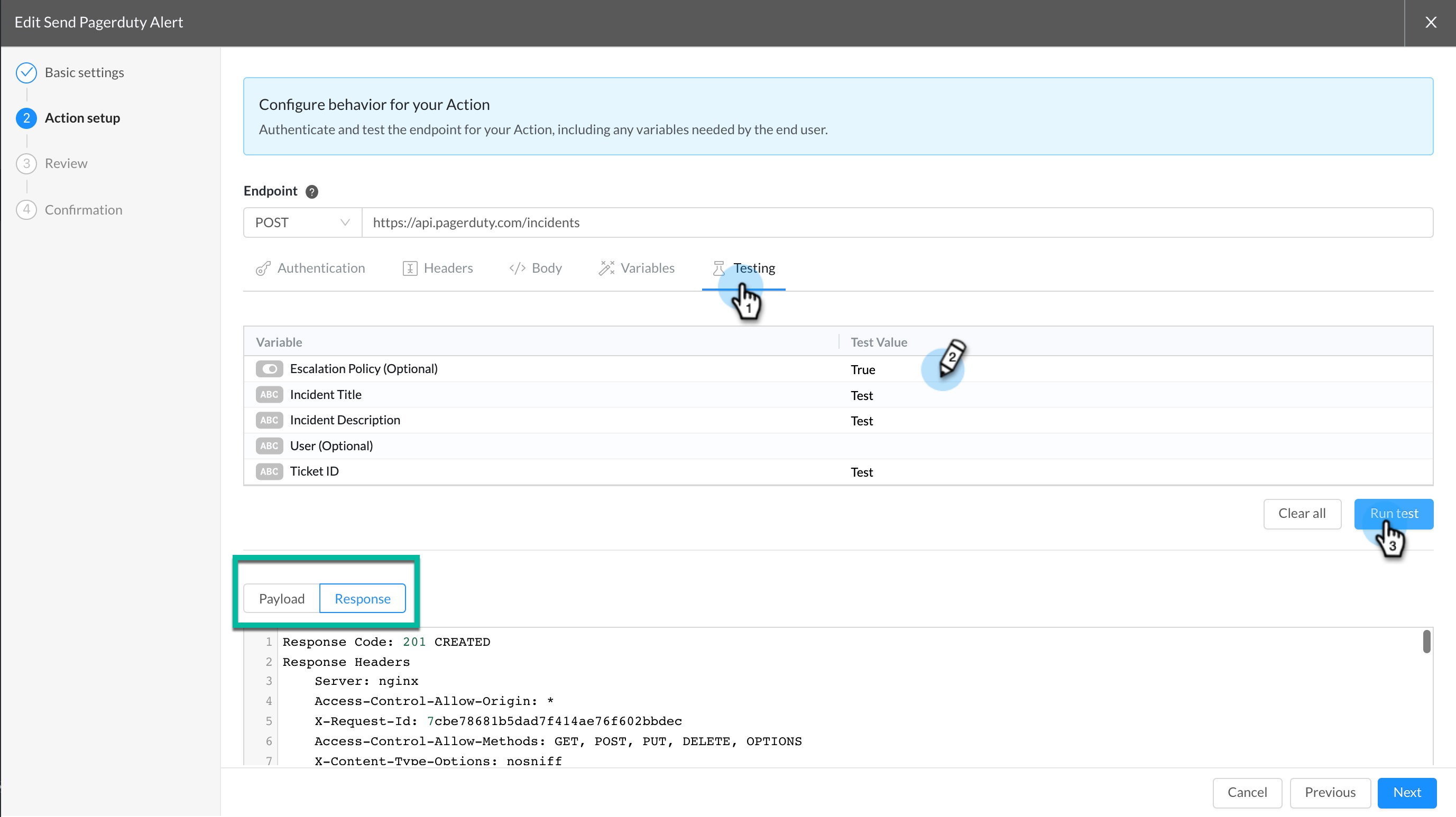Click the Action setup step label

point(82,118)
